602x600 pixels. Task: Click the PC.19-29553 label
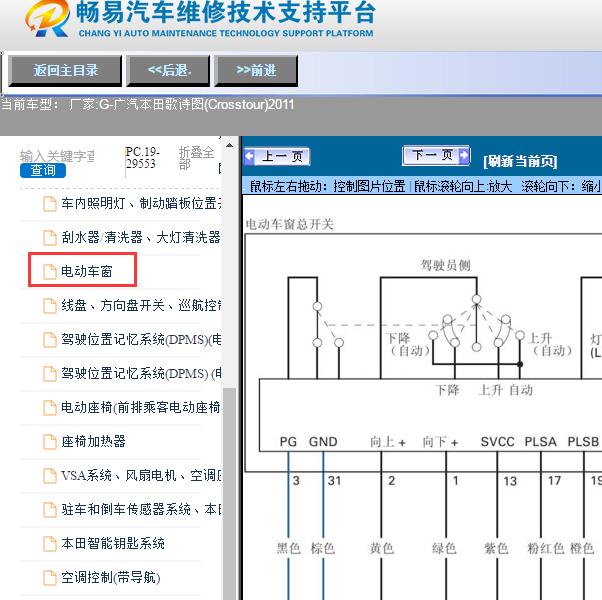click(x=142, y=158)
